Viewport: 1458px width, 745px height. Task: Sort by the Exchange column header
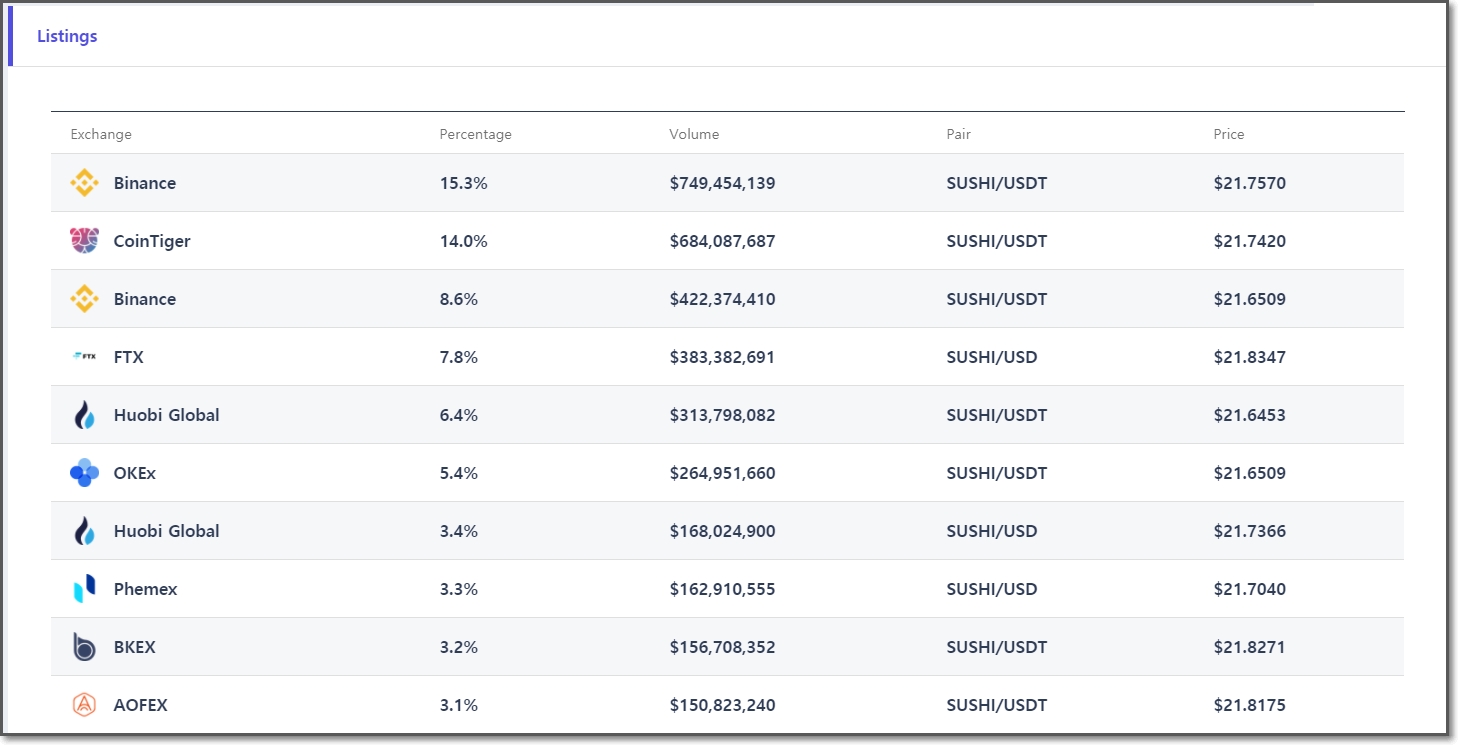click(x=101, y=134)
